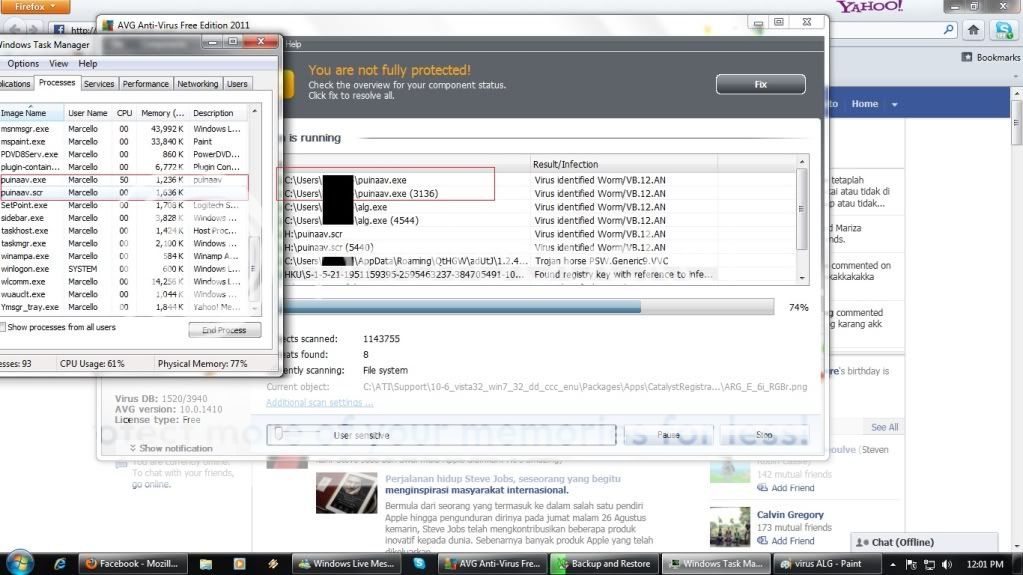
Task: Open Skype taskbar icon
Action: 419,564
